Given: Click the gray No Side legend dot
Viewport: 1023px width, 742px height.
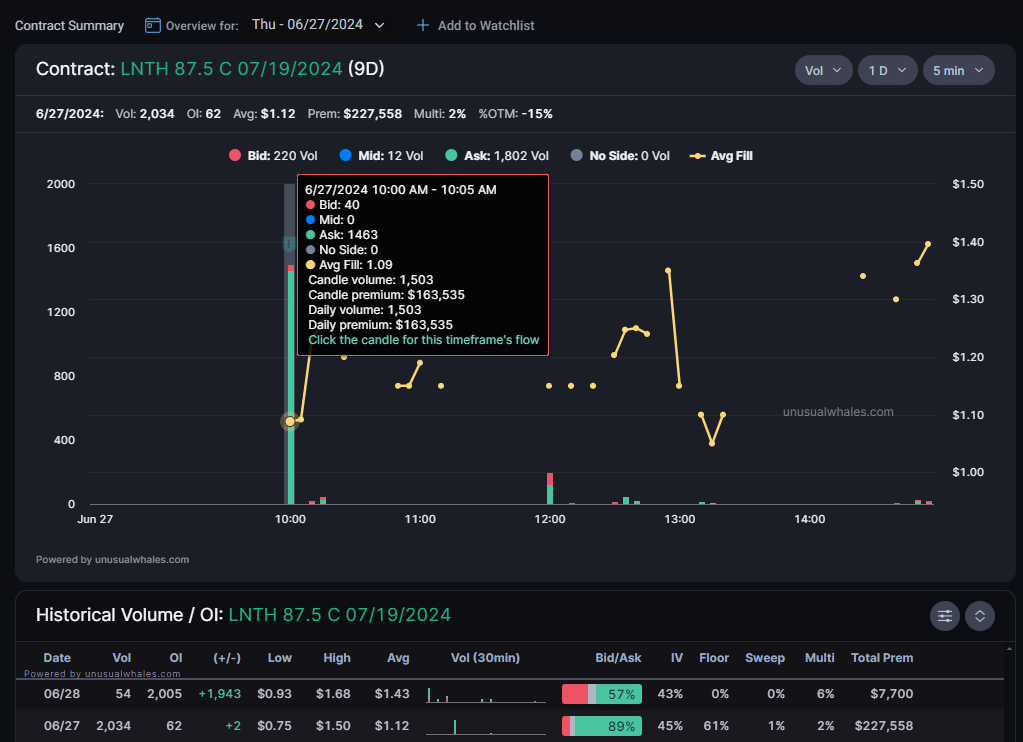Looking at the screenshot, I should point(577,155).
